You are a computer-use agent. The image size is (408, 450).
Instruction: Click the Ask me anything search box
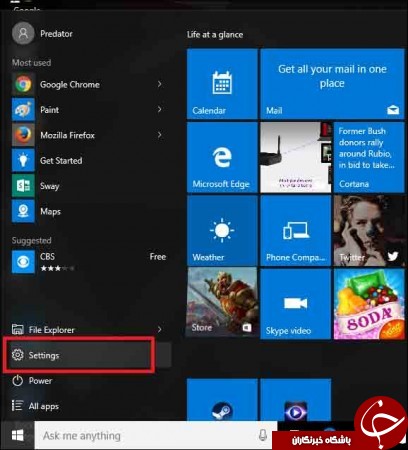(x=156, y=435)
